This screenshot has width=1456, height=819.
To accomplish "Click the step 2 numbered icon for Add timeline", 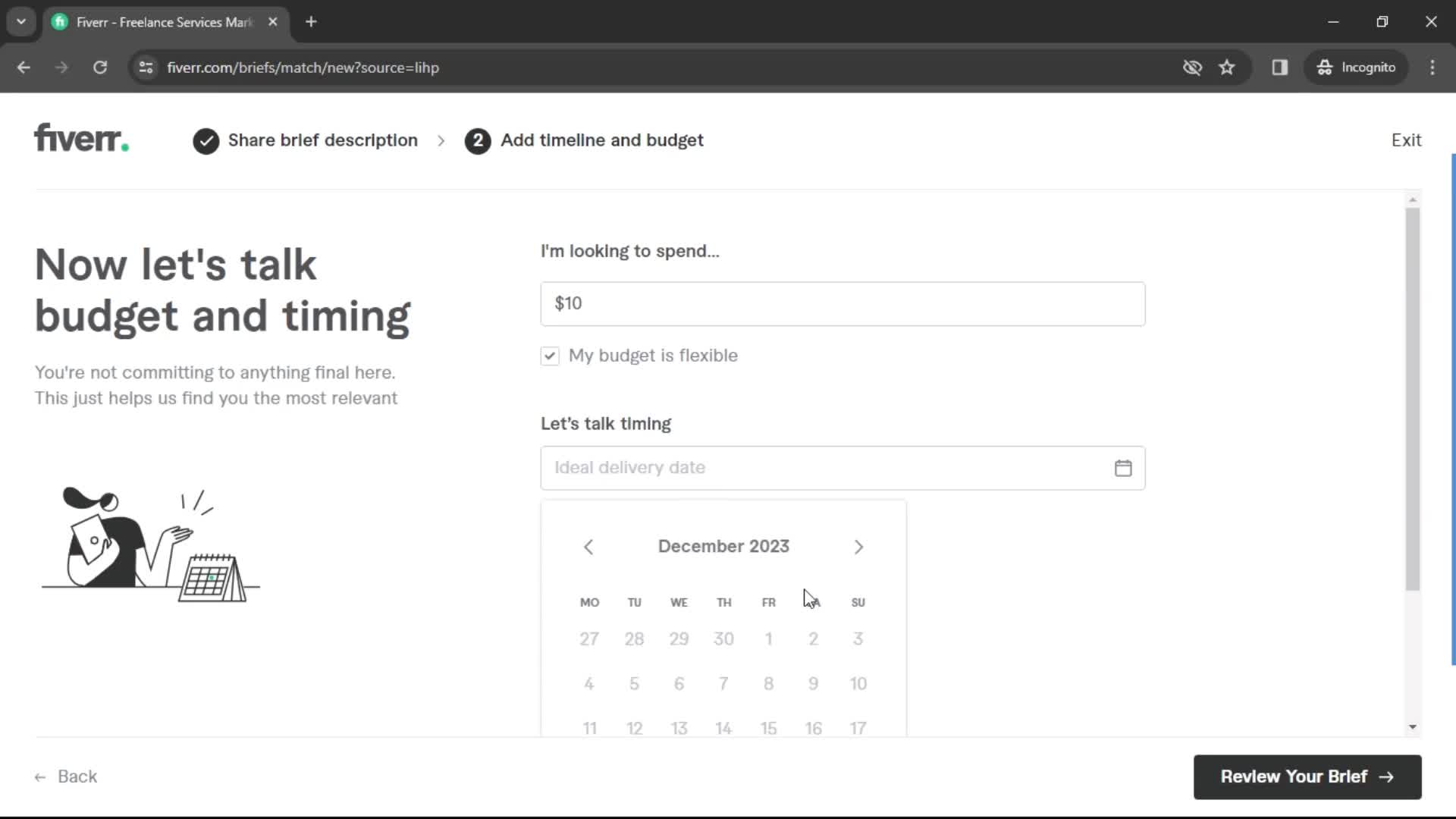I will (x=477, y=140).
